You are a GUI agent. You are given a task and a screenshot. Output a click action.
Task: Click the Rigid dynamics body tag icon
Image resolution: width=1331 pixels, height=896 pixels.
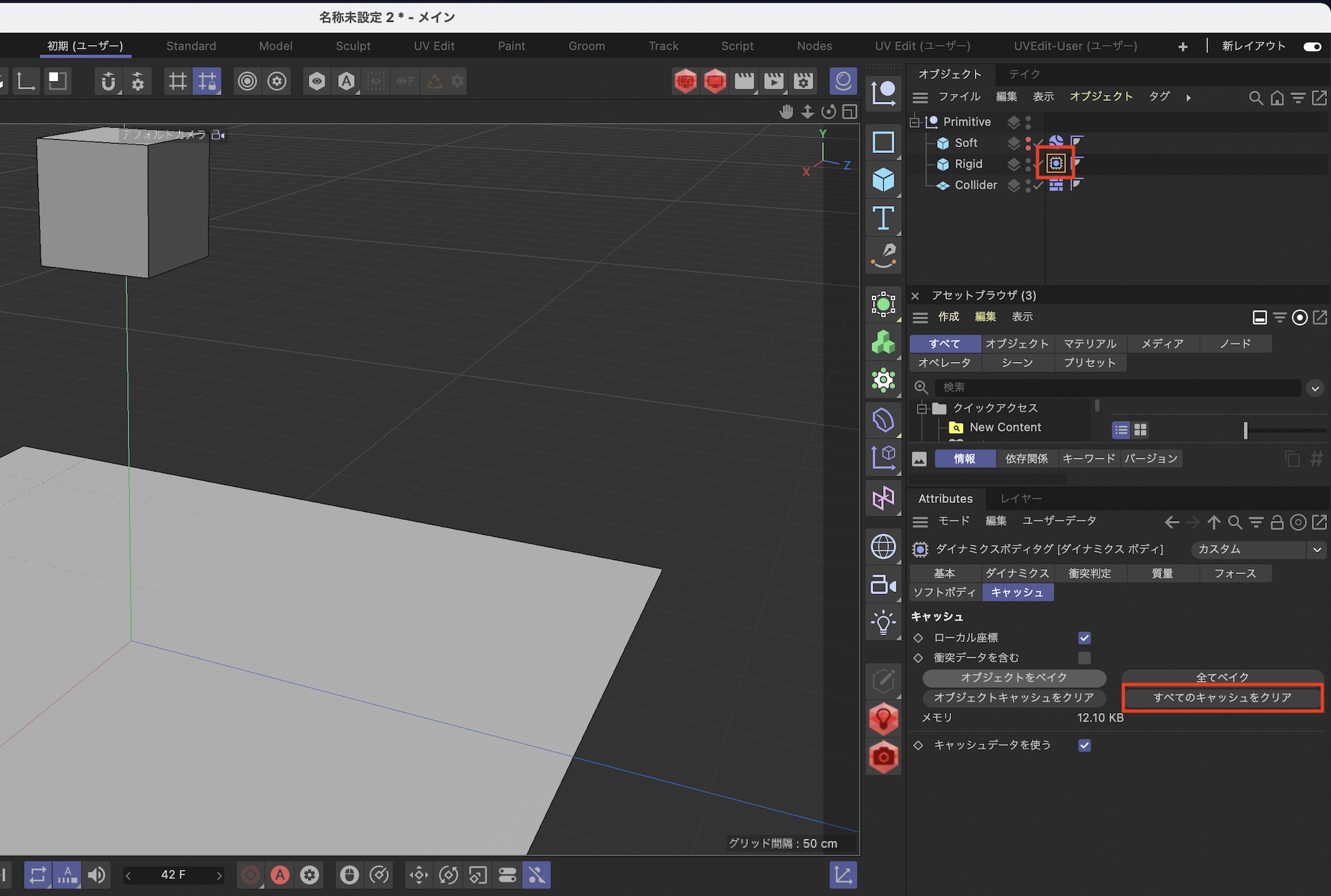coord(1056,164)
